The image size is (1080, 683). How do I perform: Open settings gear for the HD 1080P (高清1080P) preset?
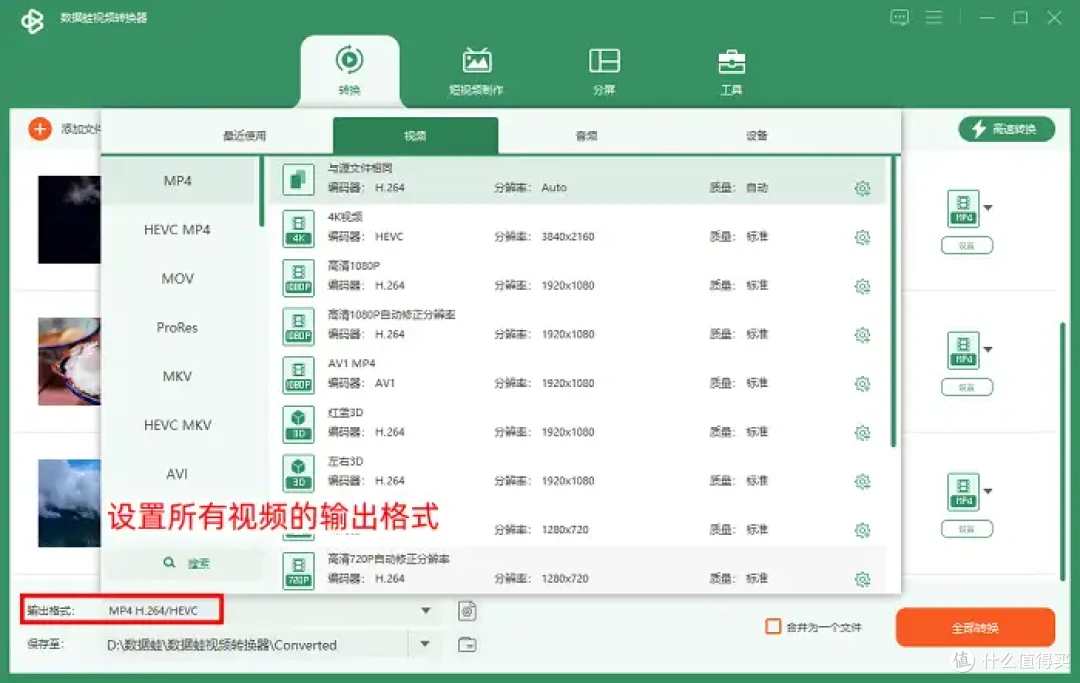tap(862, 286)
